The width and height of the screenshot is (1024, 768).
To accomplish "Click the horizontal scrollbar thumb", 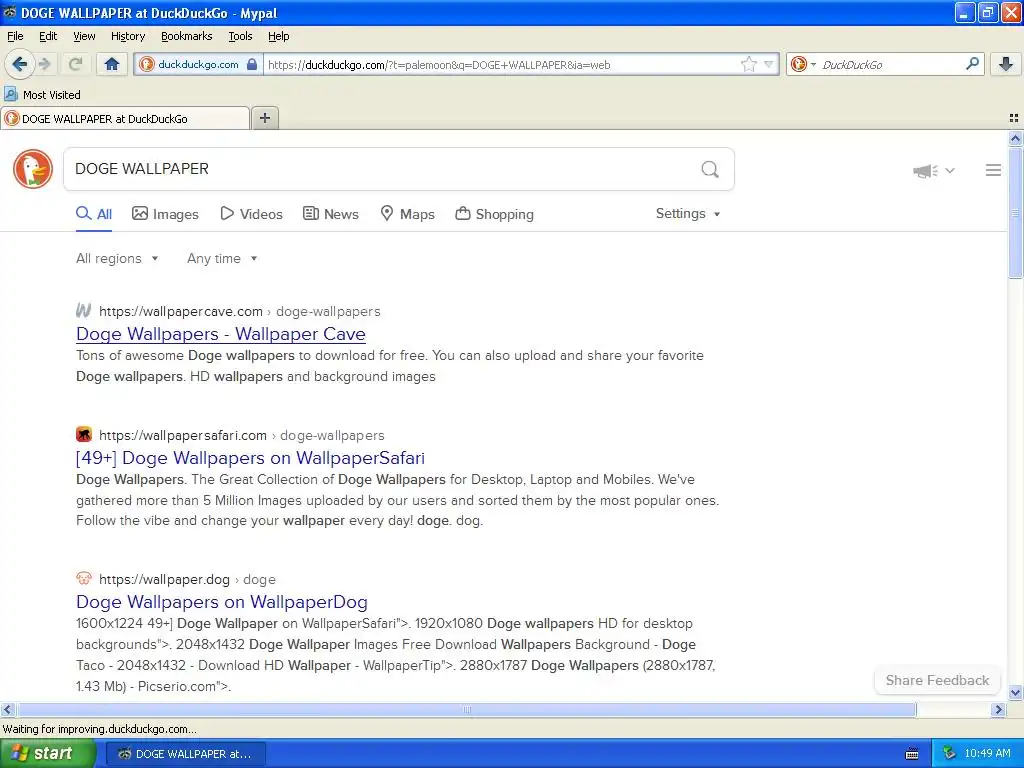I will 466,709.
